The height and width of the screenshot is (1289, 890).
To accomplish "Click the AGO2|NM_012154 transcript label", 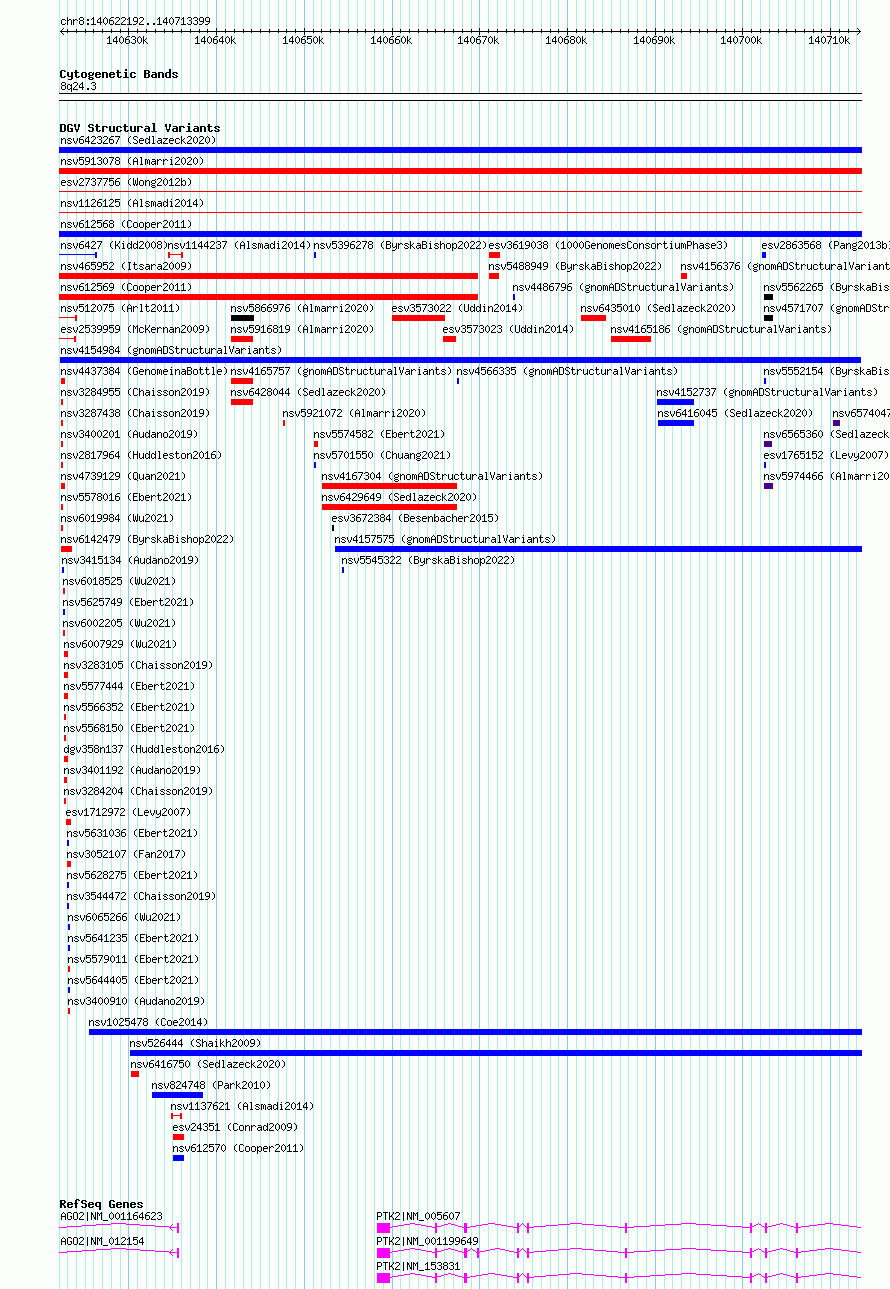I will (x=102, y=1241).
